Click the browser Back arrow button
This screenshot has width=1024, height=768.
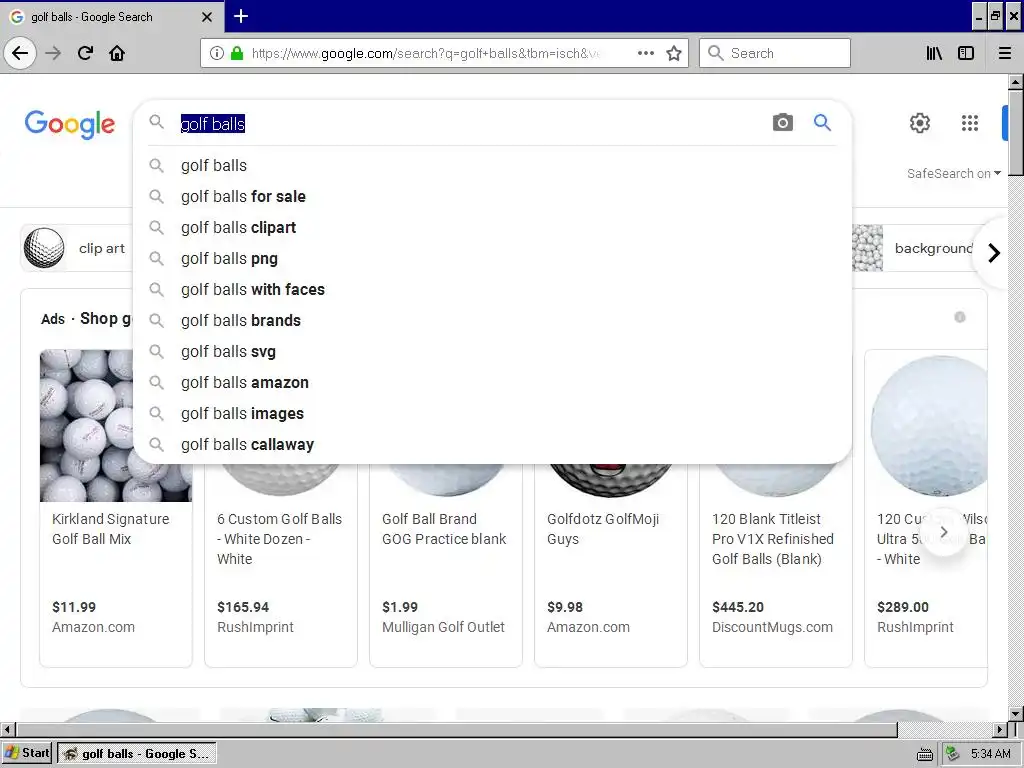[20, 53]
